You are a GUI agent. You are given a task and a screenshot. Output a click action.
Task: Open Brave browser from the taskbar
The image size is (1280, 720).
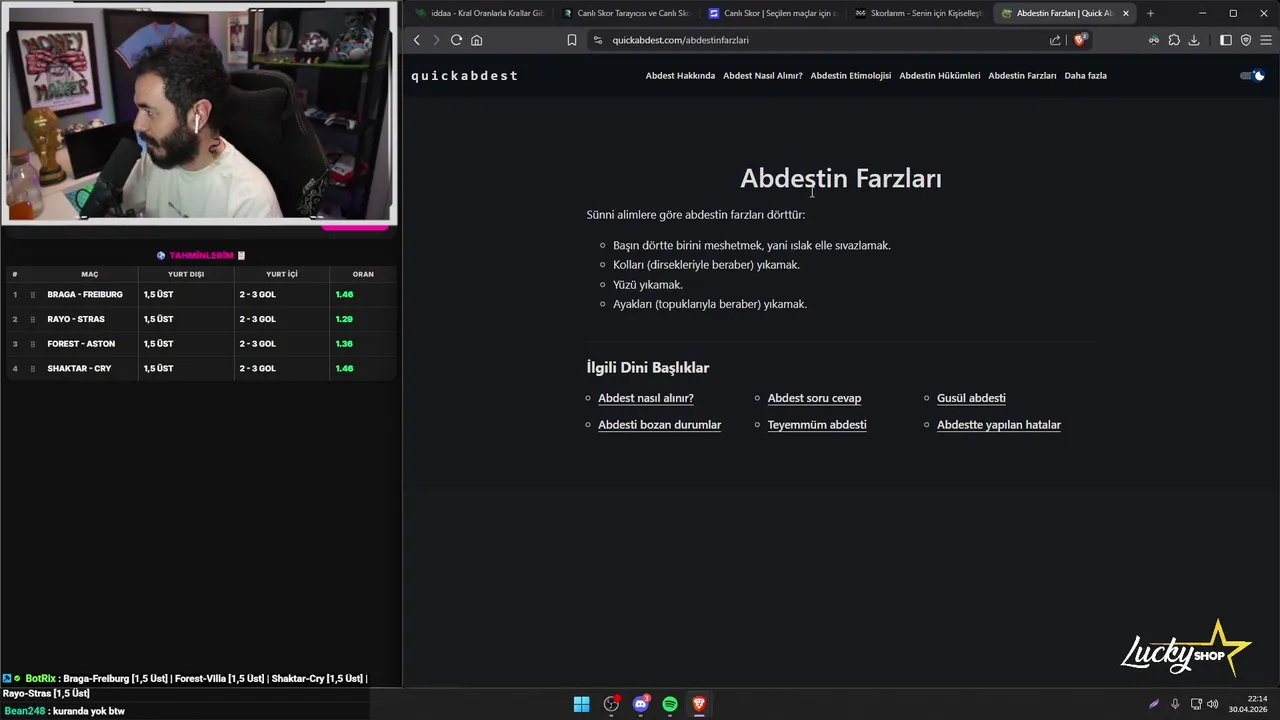[699, 704]
